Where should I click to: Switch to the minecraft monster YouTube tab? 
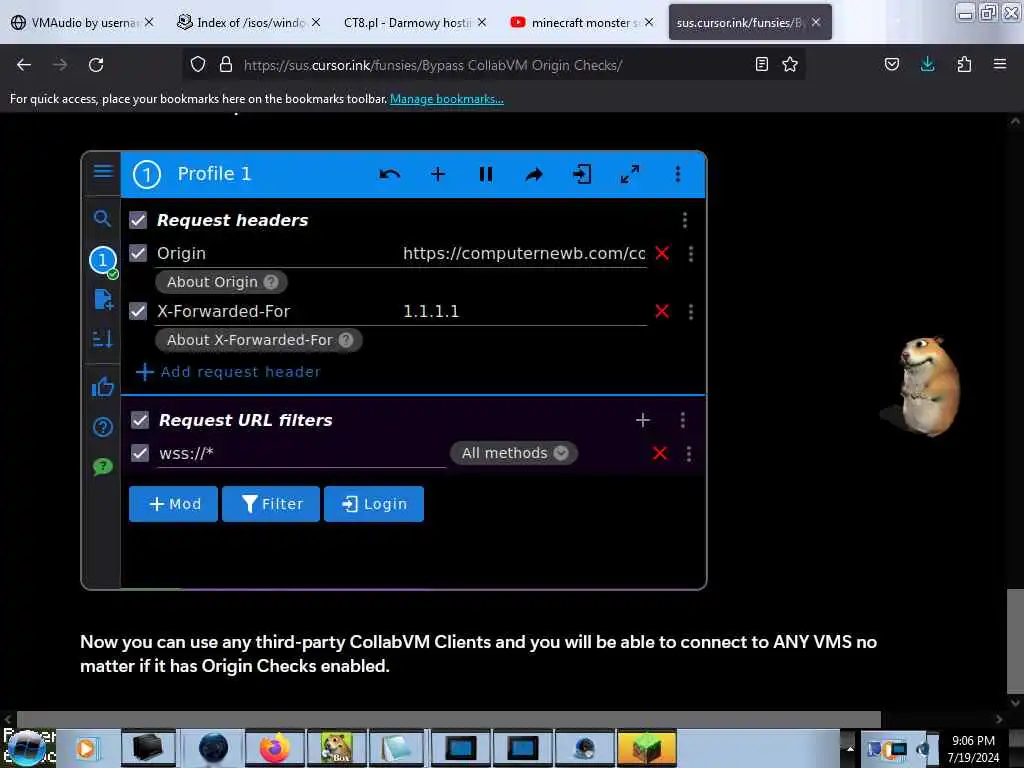click(x=581, y=22)
